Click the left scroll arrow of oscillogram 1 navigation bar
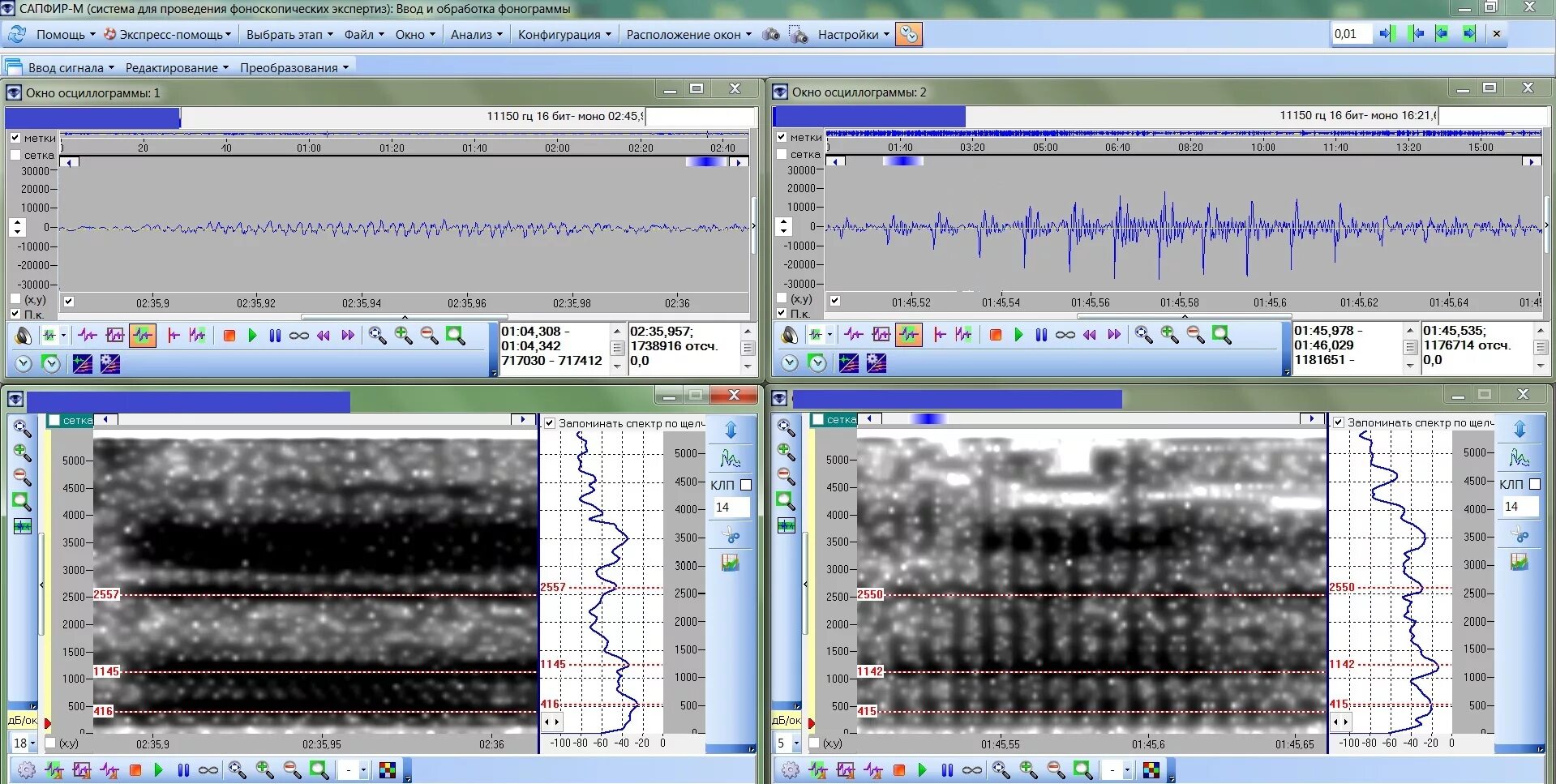1556x784 pixels. click(71, 162)
